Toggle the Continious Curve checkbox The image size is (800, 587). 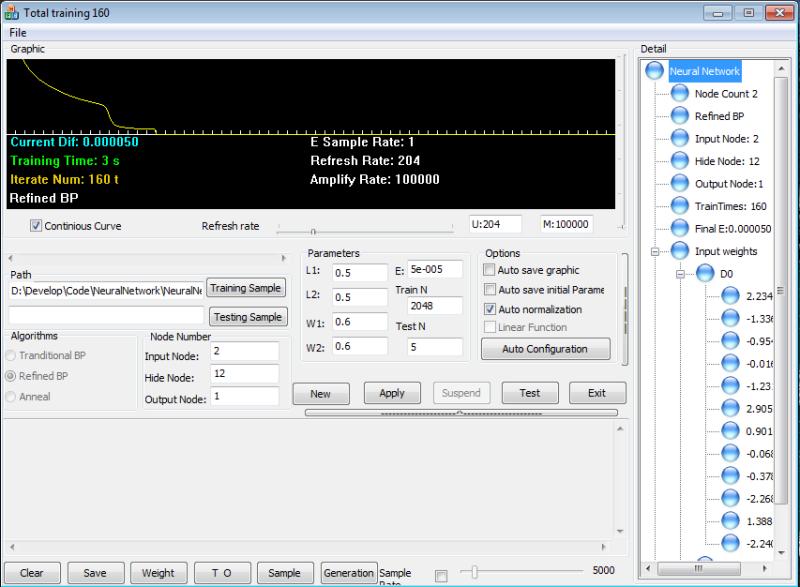click(x=36, y=225)
